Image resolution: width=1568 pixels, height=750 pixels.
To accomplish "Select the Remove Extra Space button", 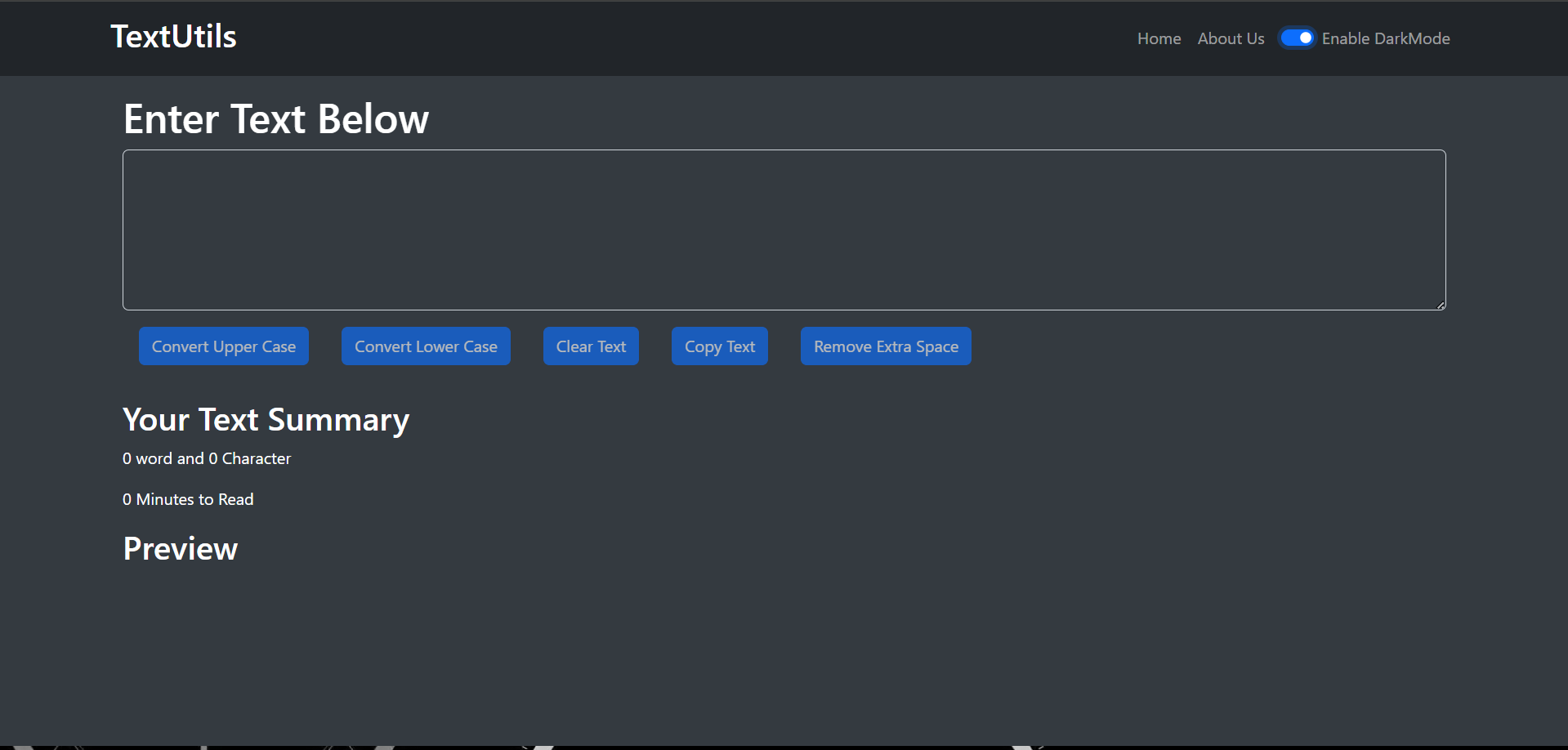I will tap(886, 346).
